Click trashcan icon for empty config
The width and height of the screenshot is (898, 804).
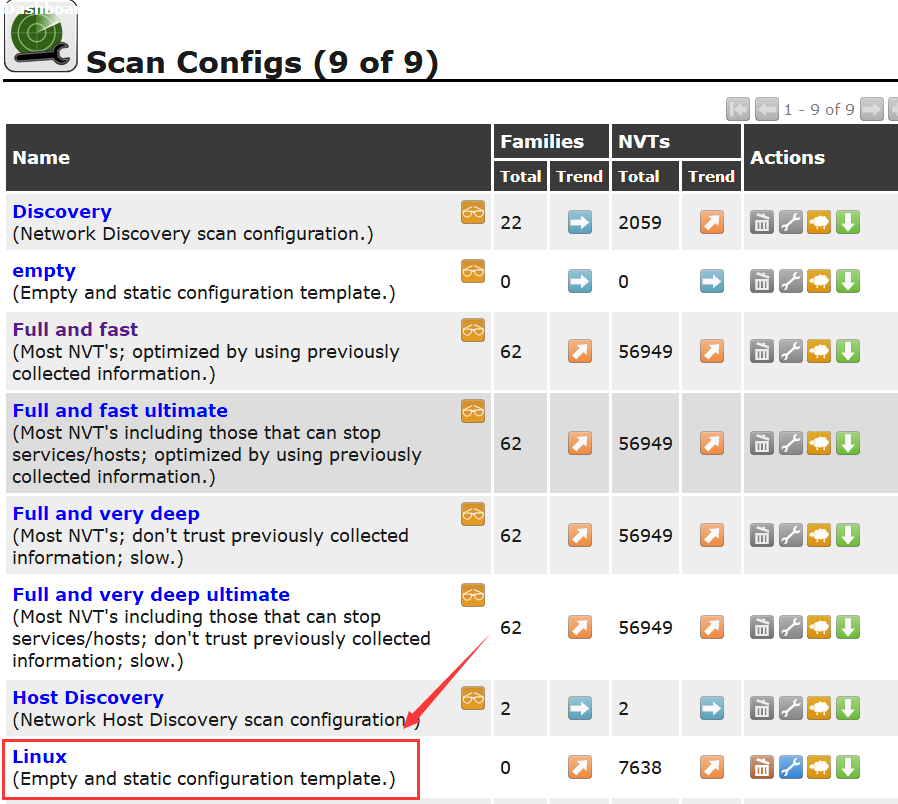(762, 281)
